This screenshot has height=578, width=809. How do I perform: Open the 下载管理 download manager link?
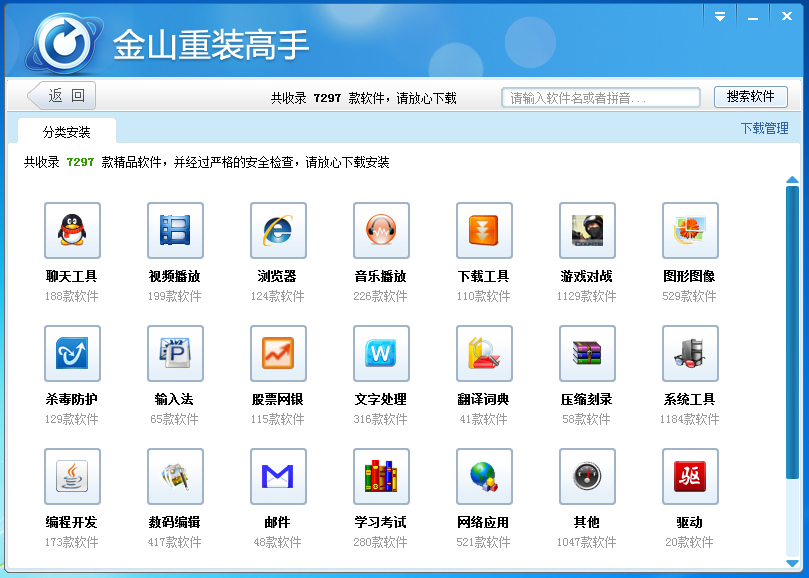[x=764, y=129]
